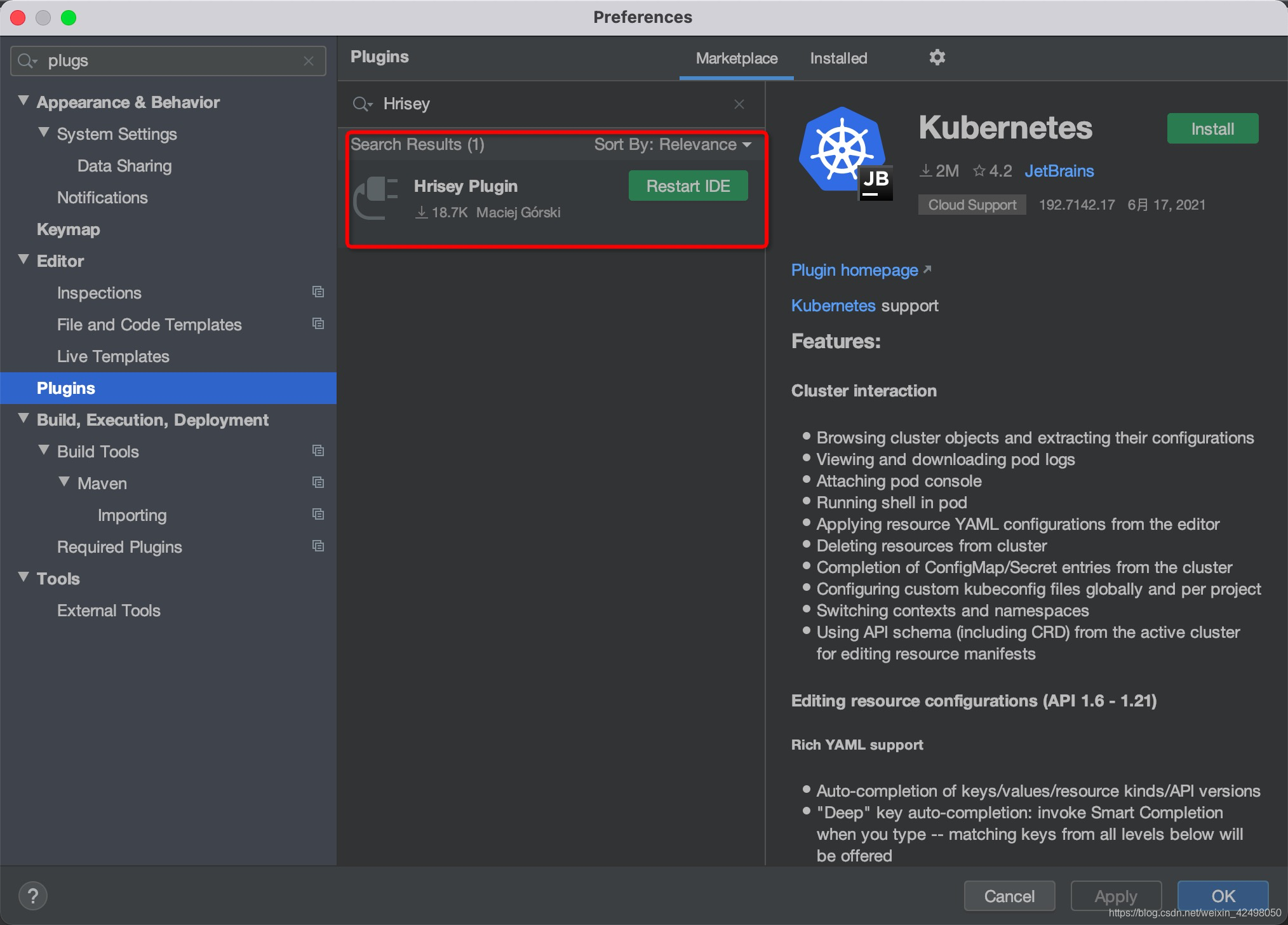The width and height of the screenshot is (1288, 925).
Task: Select Keymap in settings tree
Action: (69, 229)
